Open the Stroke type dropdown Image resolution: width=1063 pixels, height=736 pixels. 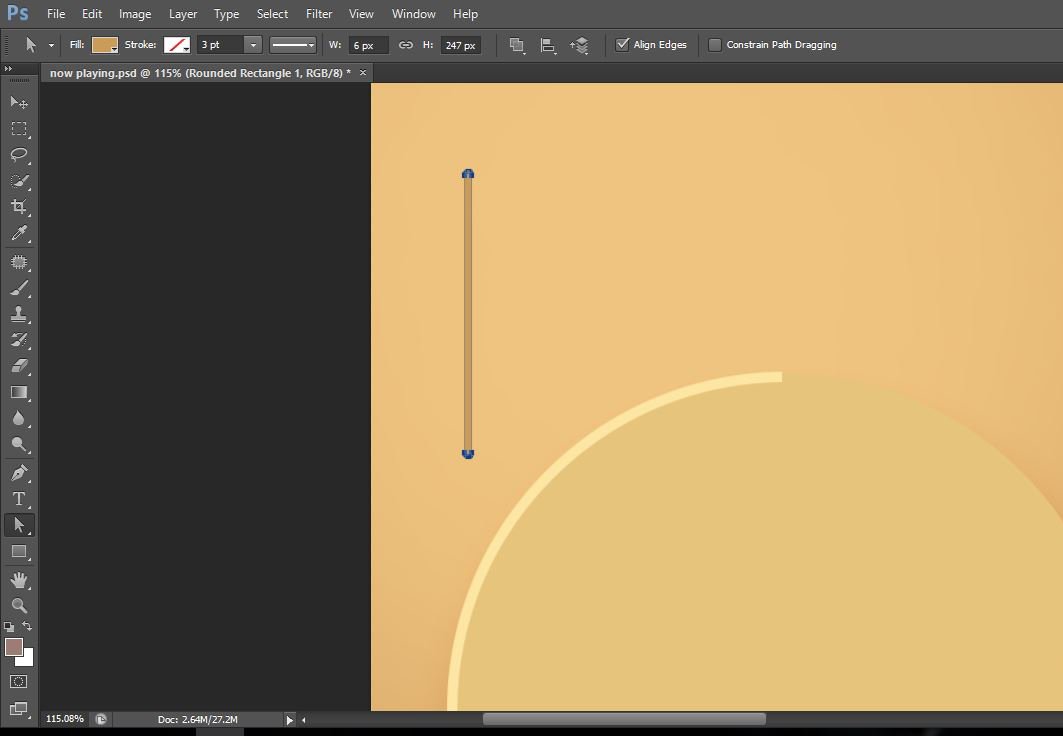(x=177, y=45)
